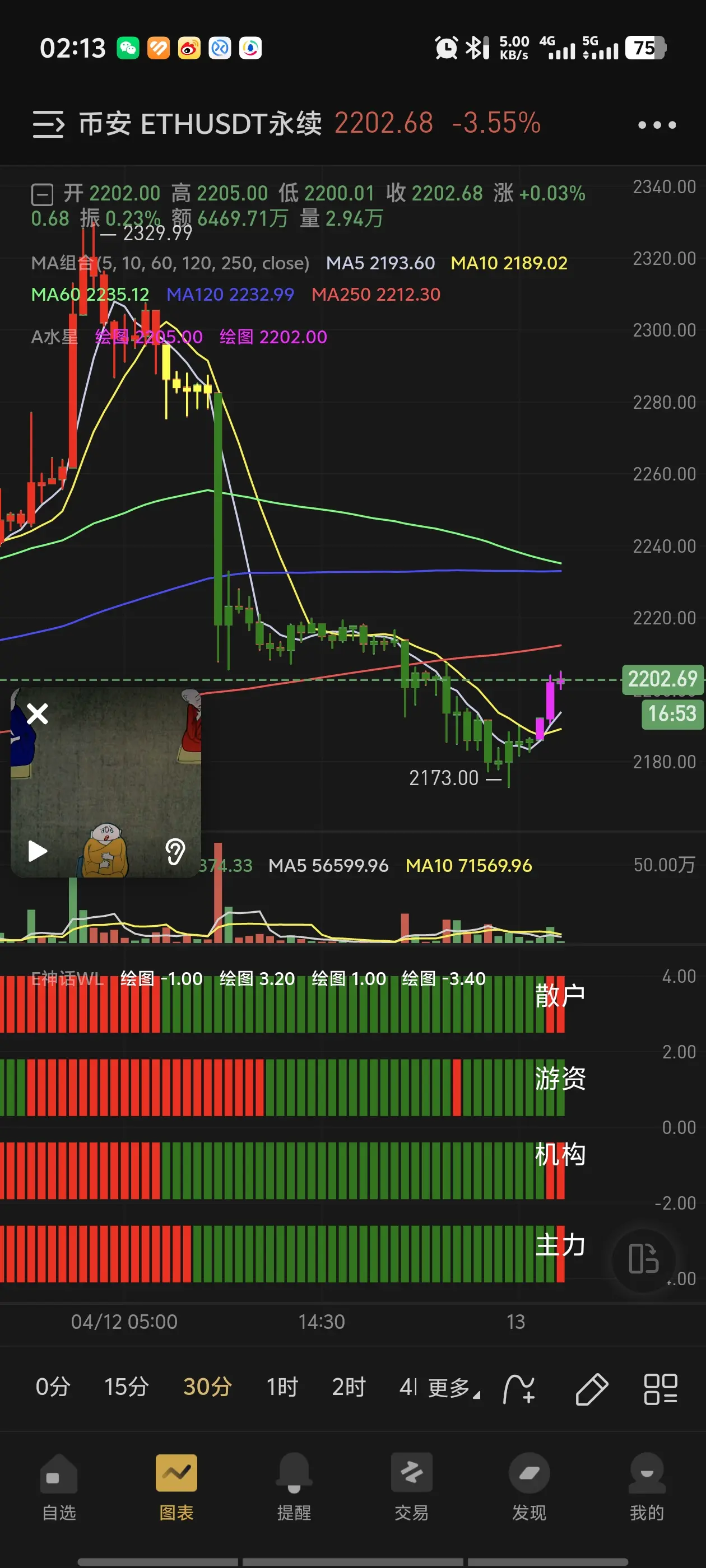This screenshot has height=1568, width=706.
Task: Tap the MA5 2193.60 value
Action: 380,263
